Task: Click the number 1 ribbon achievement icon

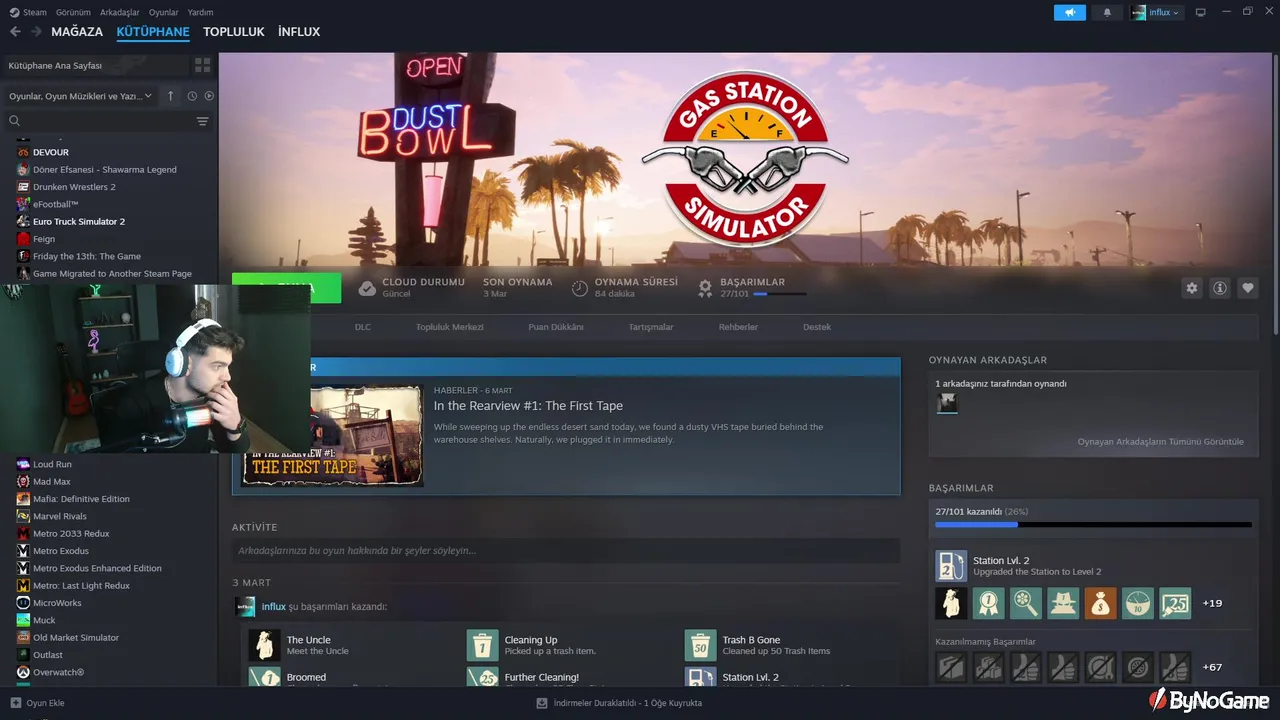Action: (989, 603)
